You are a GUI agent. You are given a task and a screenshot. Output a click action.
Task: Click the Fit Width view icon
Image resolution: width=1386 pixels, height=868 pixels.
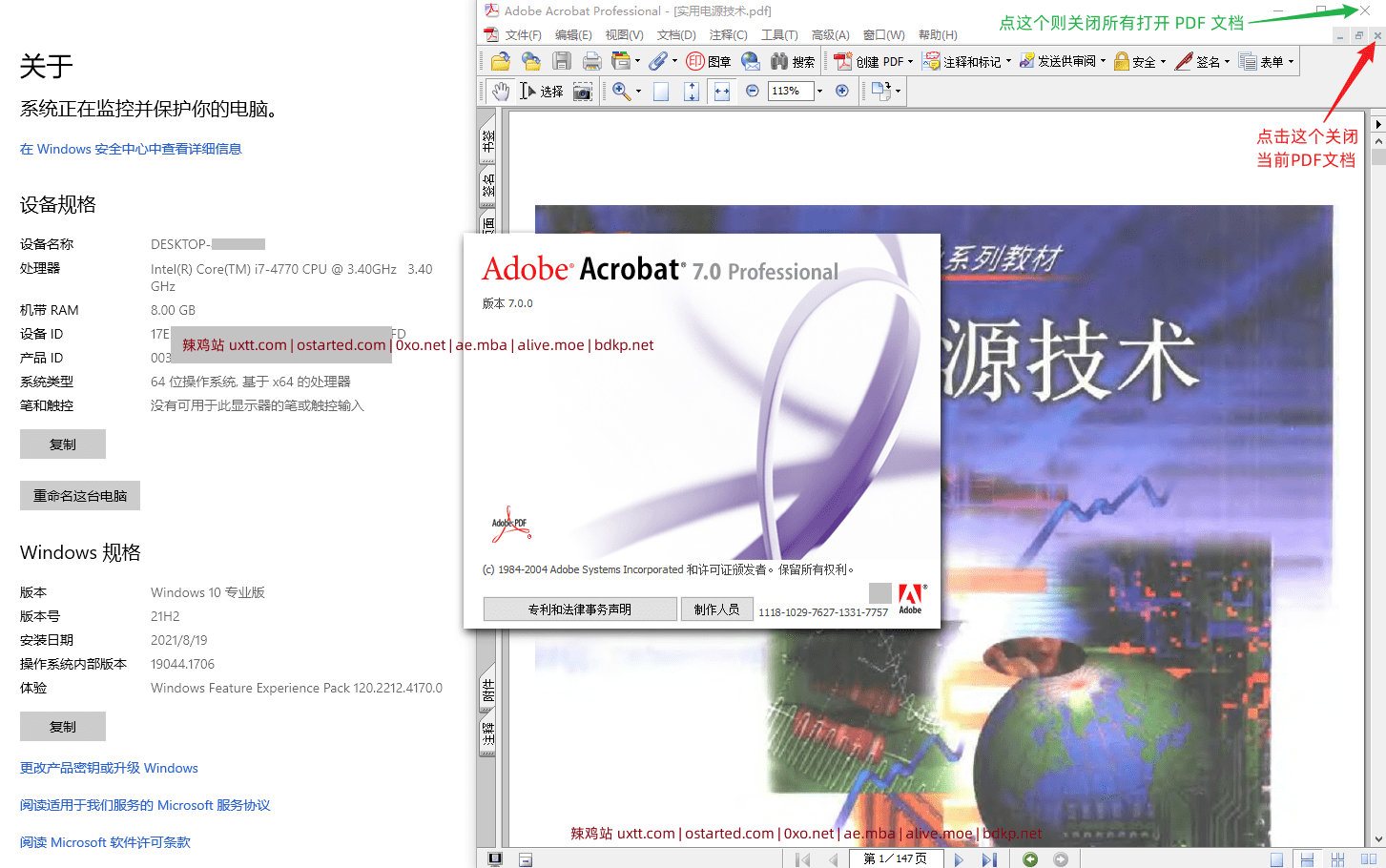point(722,91)
